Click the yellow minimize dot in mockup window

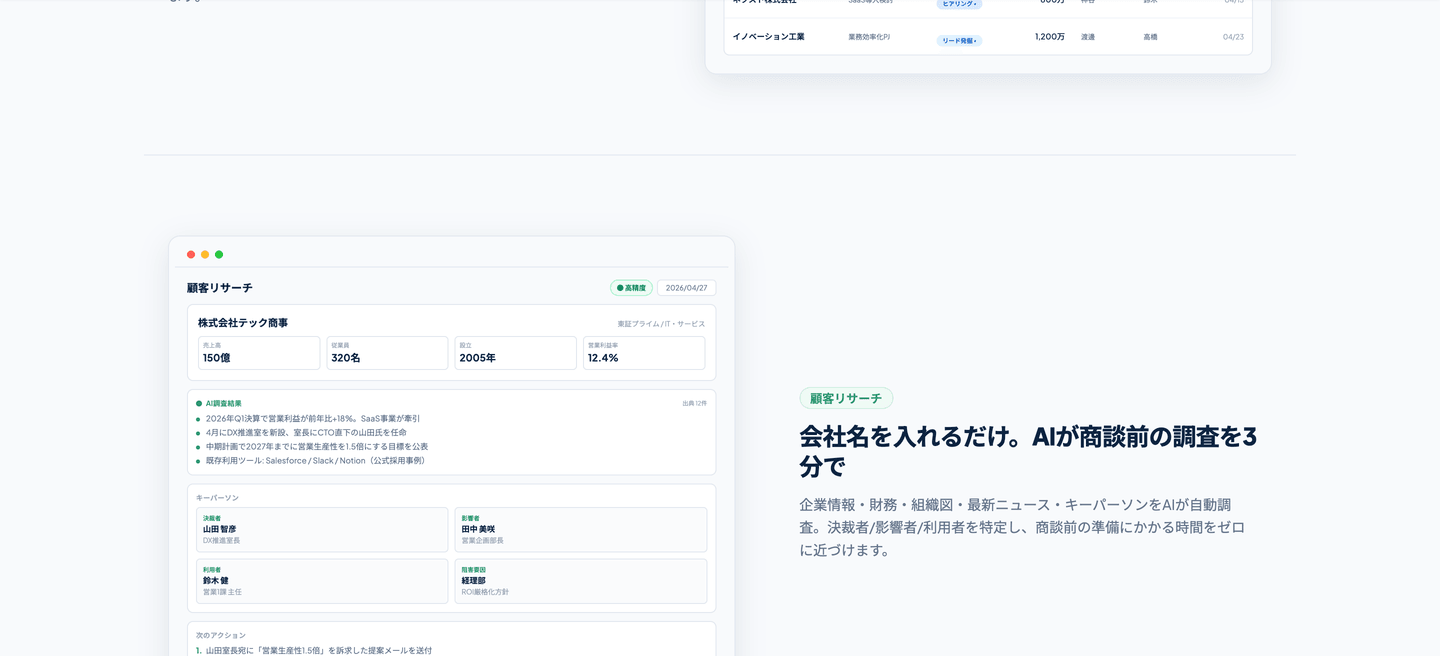coord(205,255)
